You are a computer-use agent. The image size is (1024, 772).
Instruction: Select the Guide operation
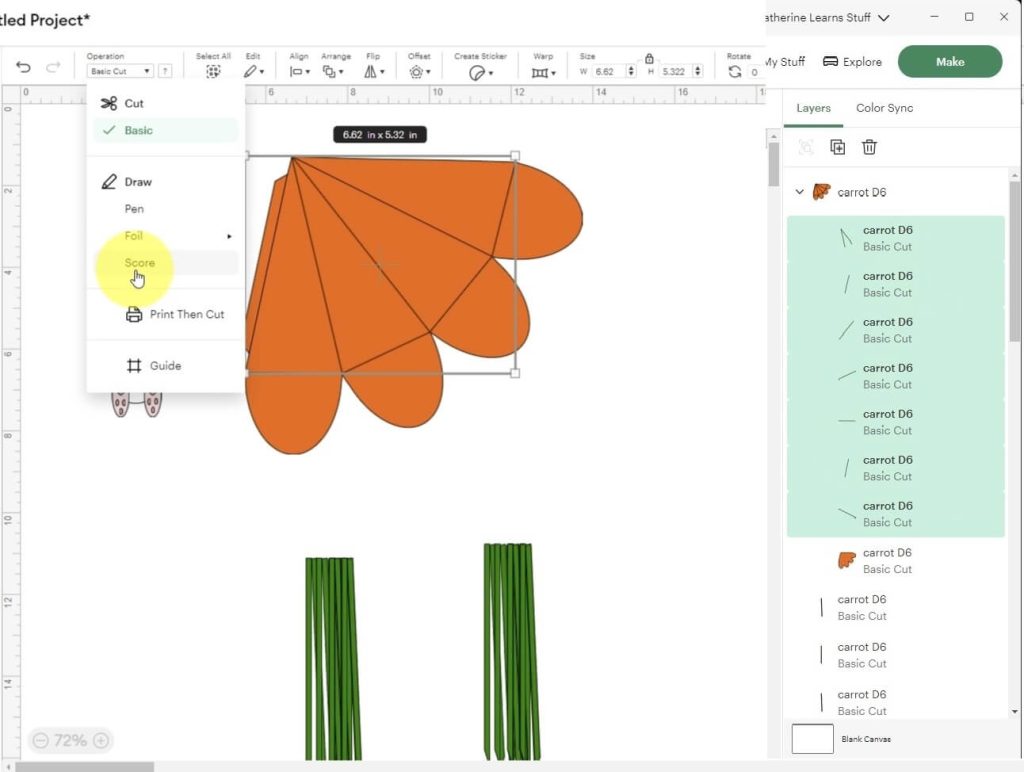pos(153,366)
